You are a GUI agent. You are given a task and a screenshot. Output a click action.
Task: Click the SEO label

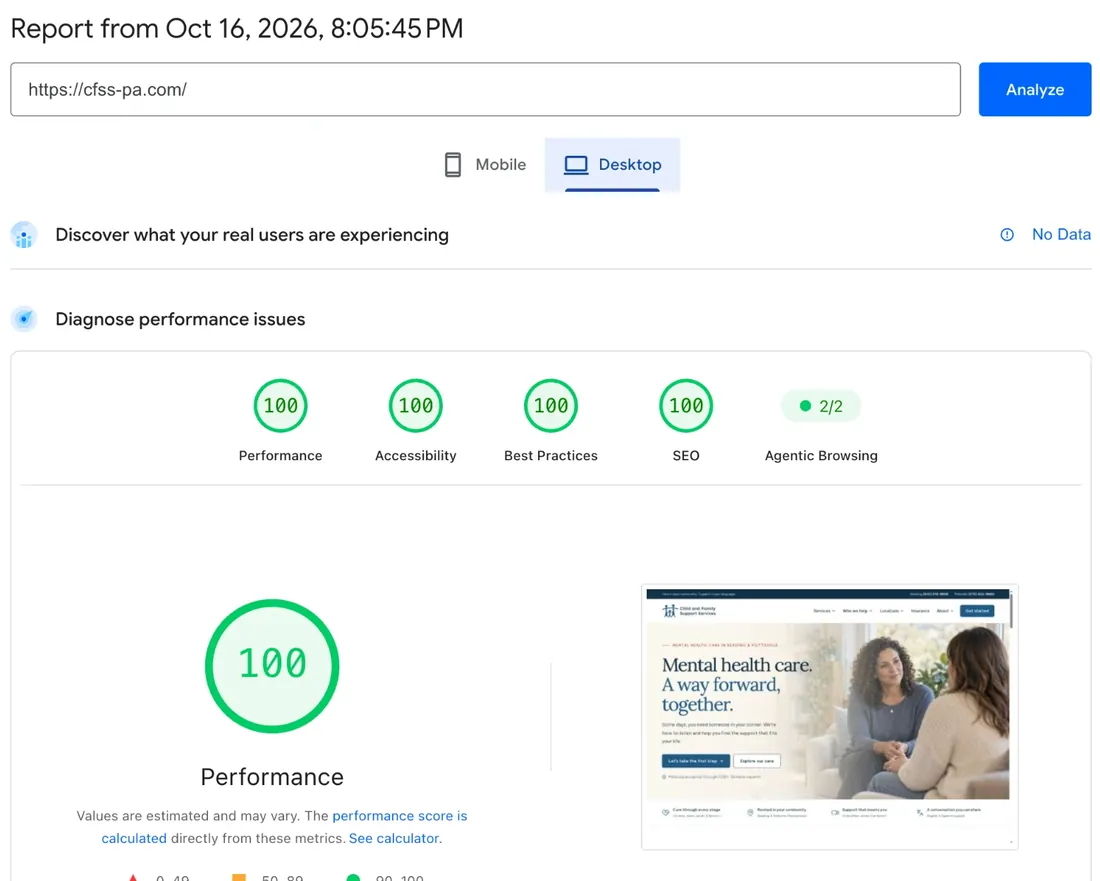click(686, 455)
